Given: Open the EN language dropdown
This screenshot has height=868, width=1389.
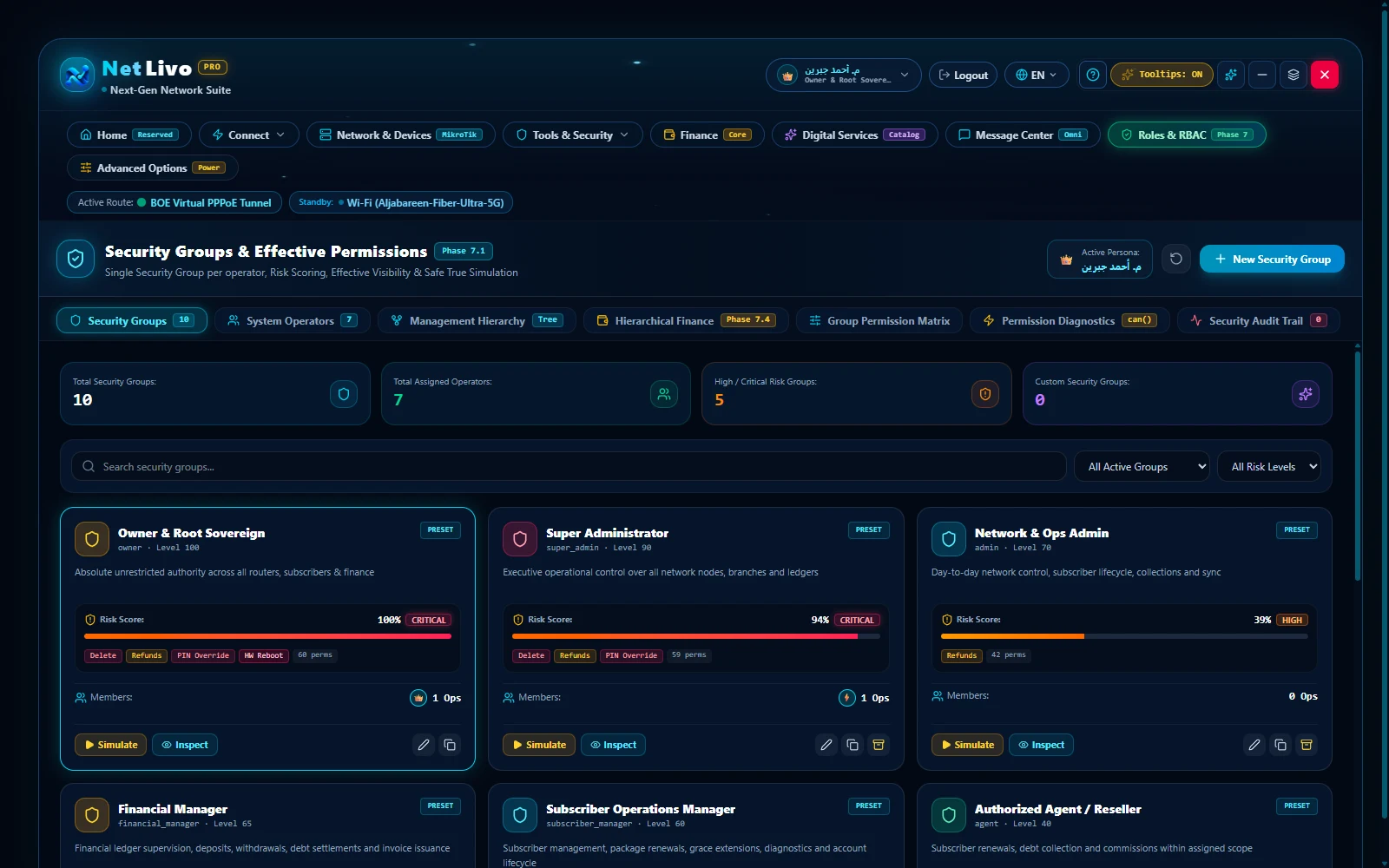Looking at the screenshot, I should click(x=1037, y=75).
